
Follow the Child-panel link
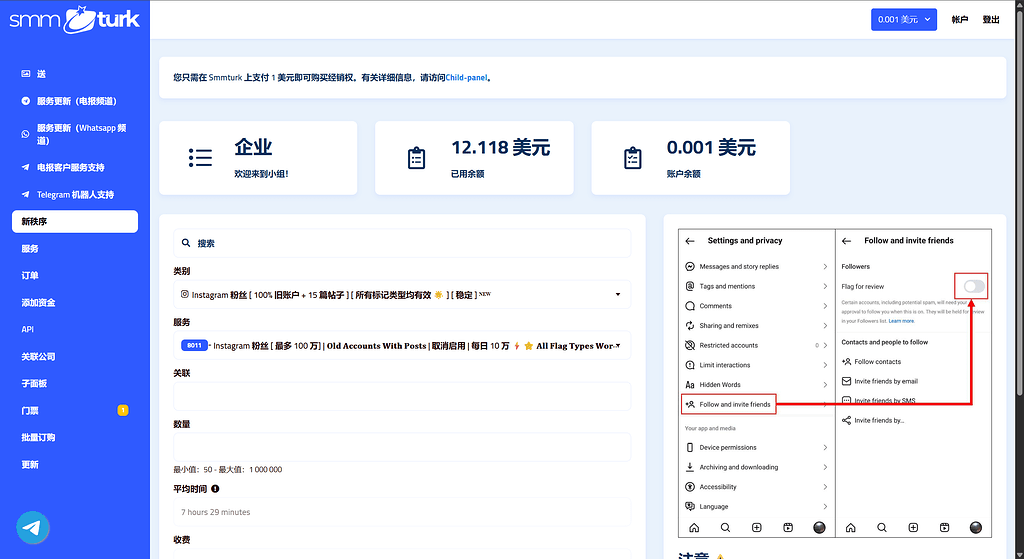[466, 77]
